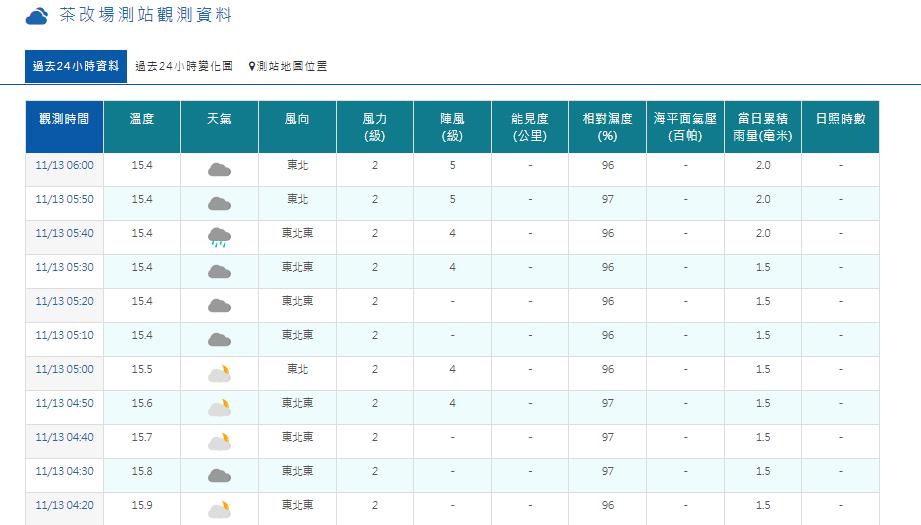Click the cloudy icon in the 11/13 04:30 row
The width and height of the screenshot is (921, 525).
[219, 476]
